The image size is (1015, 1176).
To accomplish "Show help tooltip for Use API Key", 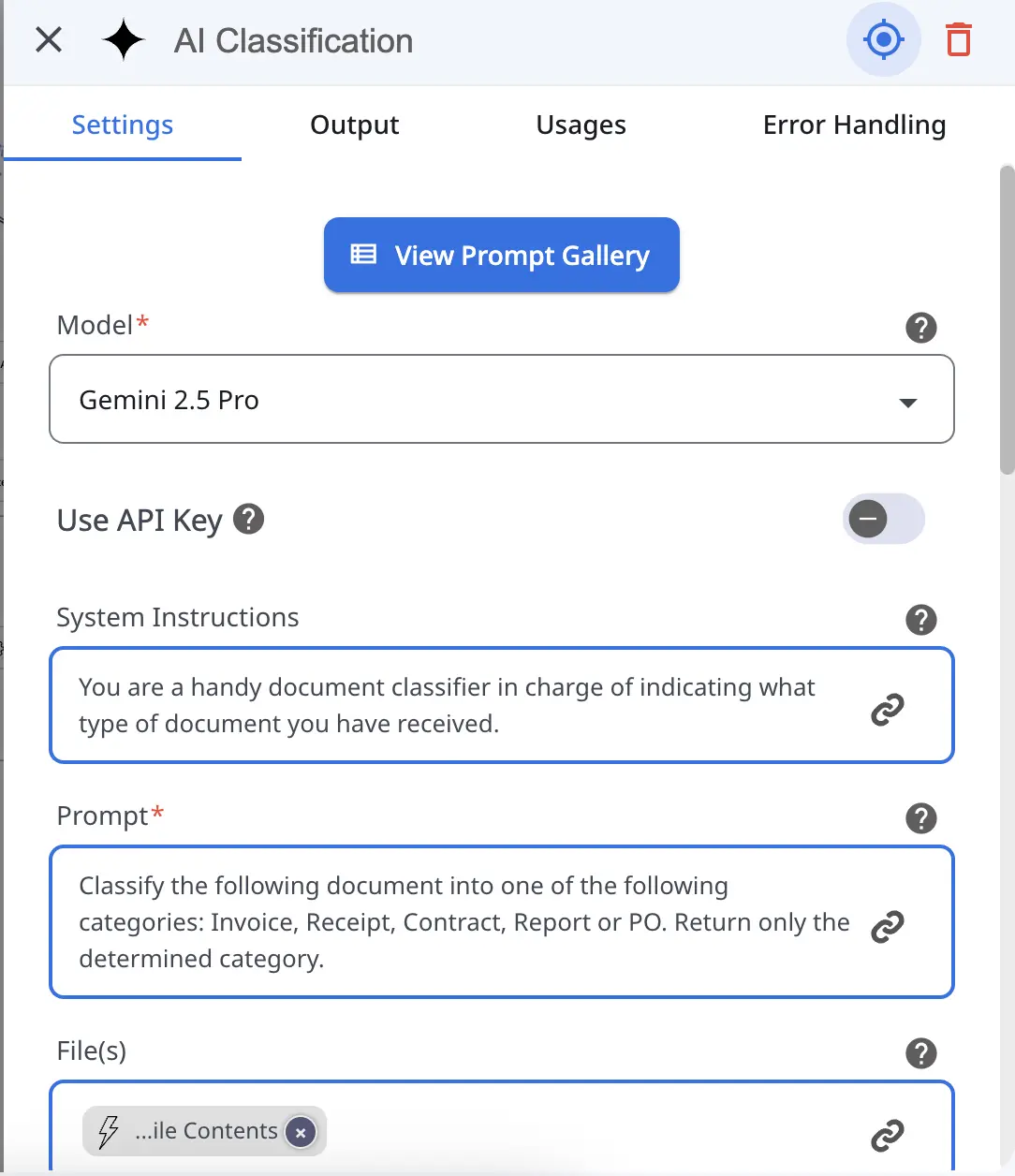I will tap(248, 519).
